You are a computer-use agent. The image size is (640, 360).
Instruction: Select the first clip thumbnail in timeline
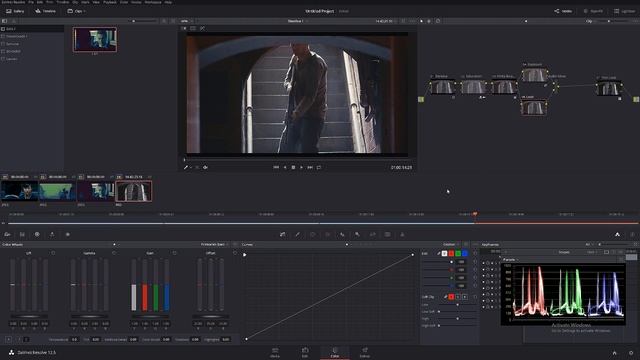[19, 191]
